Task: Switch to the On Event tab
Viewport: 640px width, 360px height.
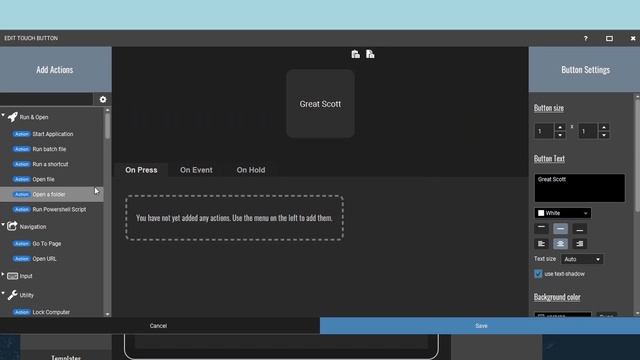Action: click(x=196, y=170)
